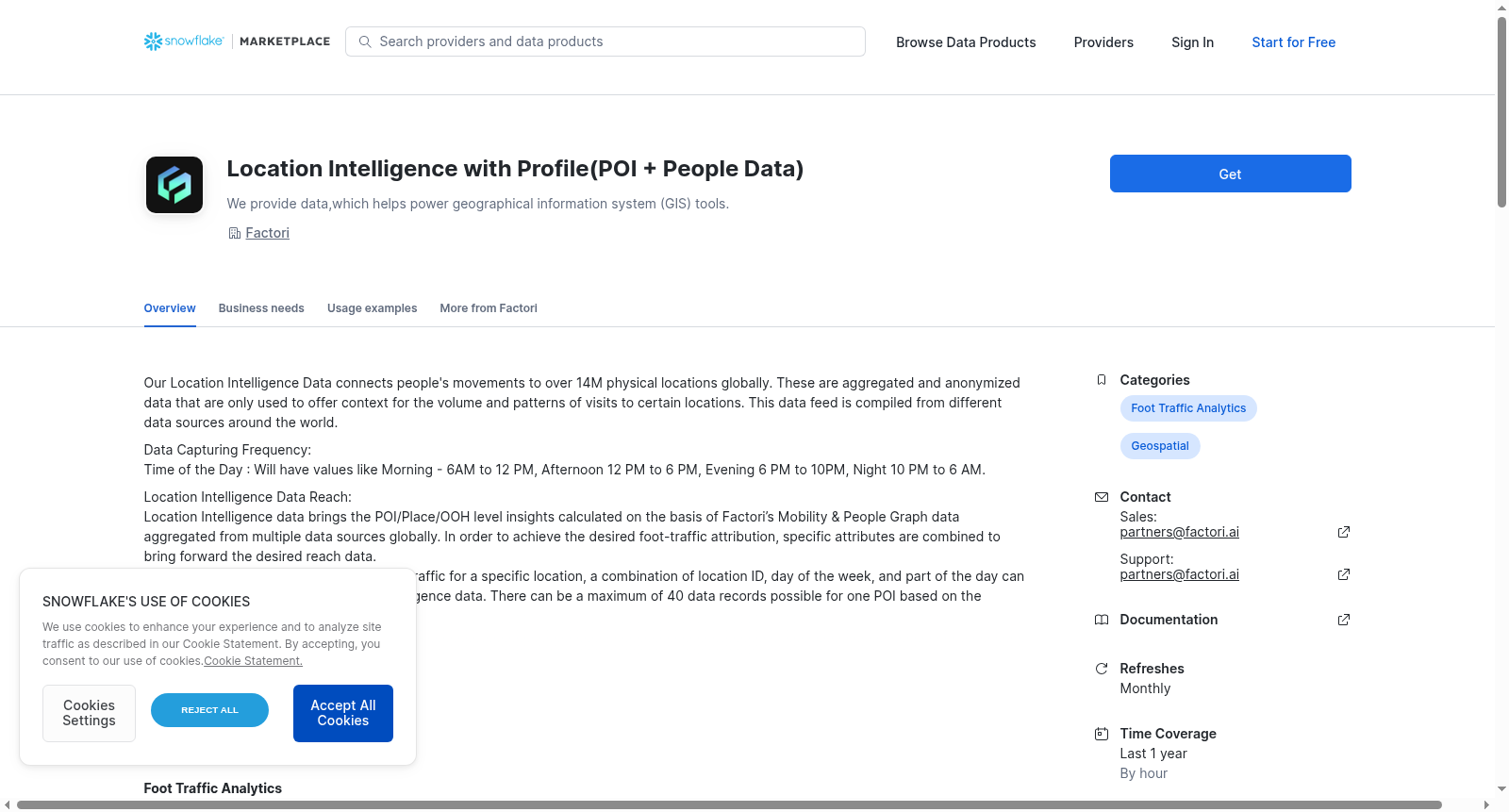
Task: Switch to the Business needs tab
Action: click(x=261, y=308)
